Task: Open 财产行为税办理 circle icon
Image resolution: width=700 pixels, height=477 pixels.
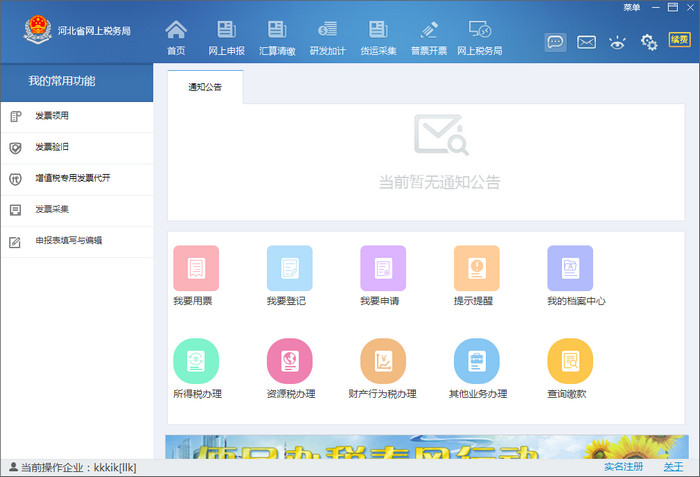Action: tap(383, 361)
